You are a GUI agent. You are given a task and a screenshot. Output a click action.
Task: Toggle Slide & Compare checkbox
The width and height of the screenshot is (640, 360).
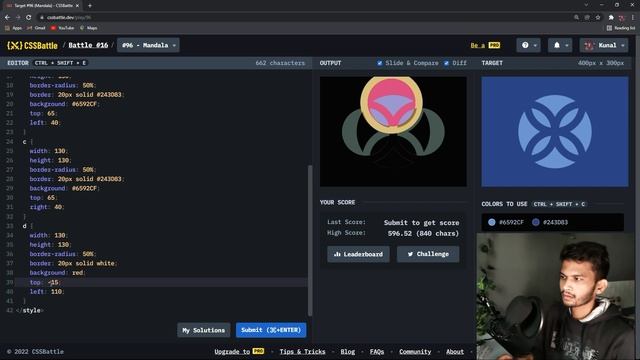pos(380,63)
